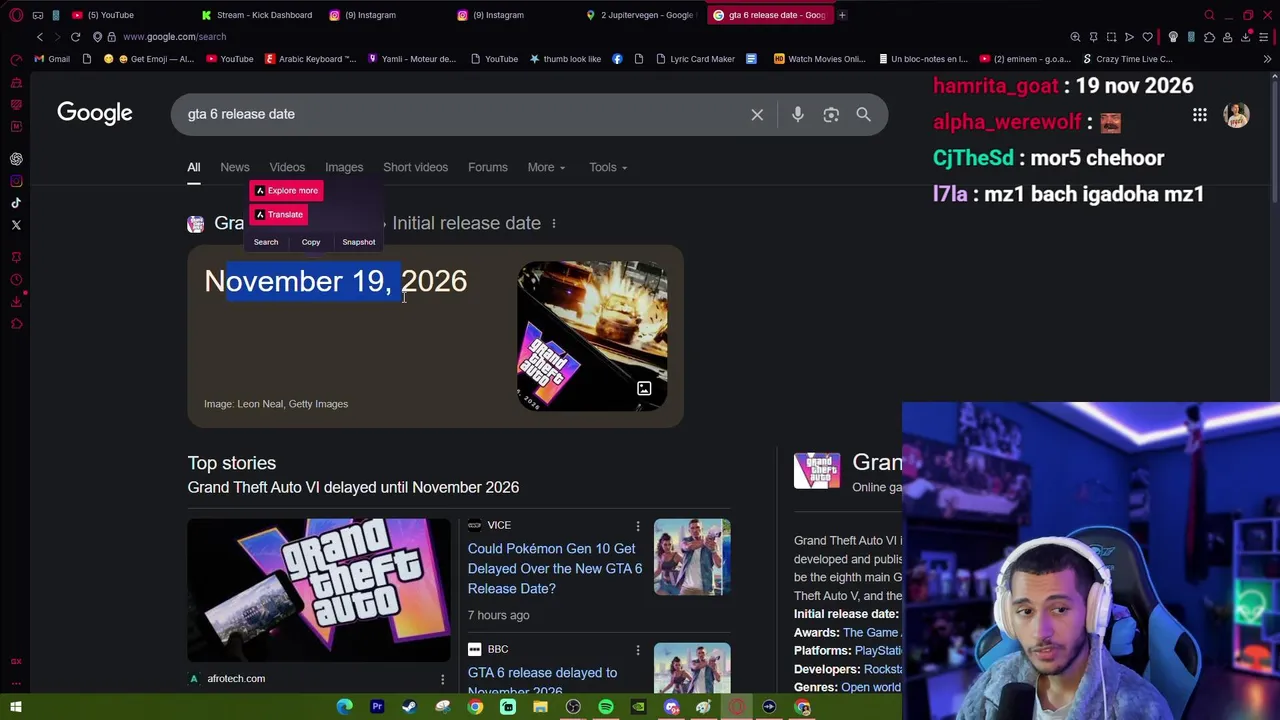The height and width of the screenshot is (720, 1280).
Task: Open the Pokémon Gen 10 delay article
Action: click(x=555, y=569)
